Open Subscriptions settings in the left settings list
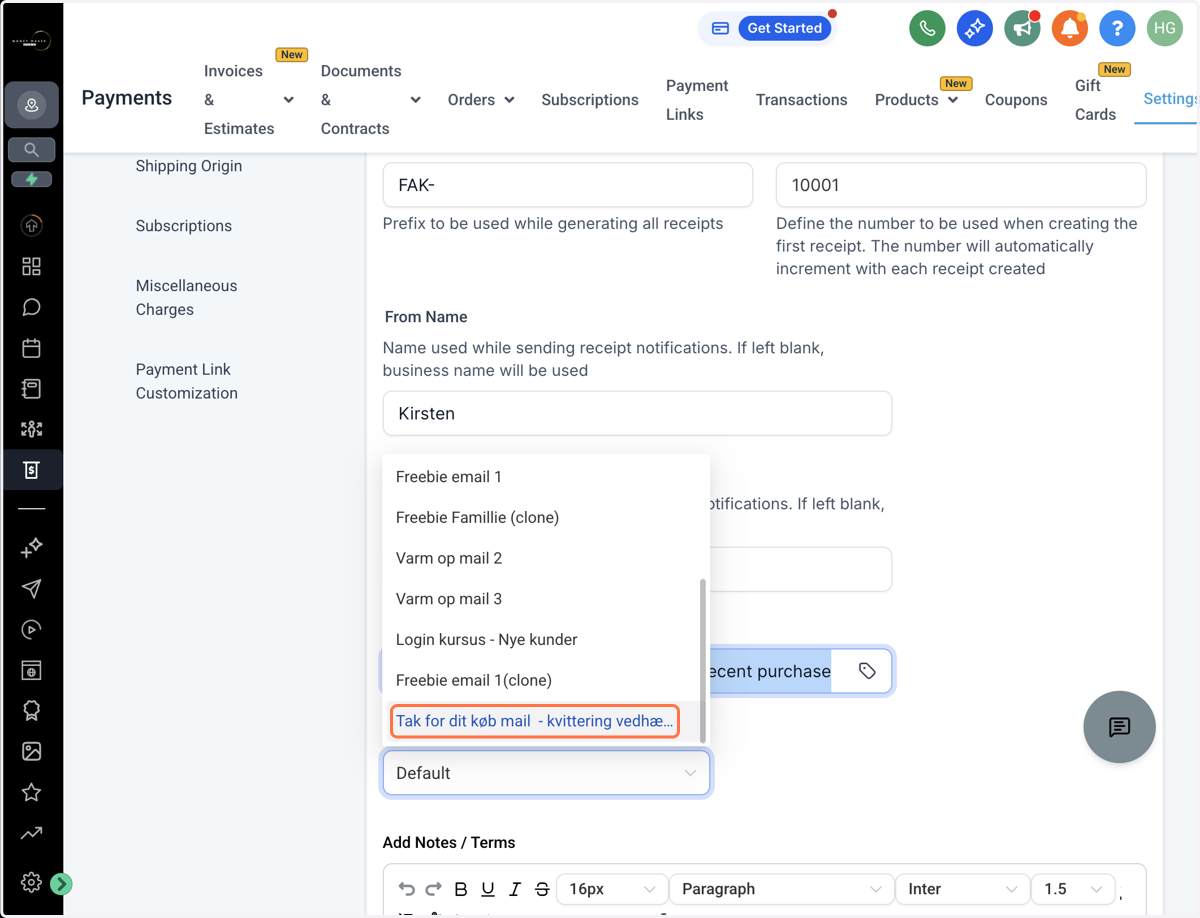The height and width of the screenshot is (918, 1200). [x=184, y=226]
